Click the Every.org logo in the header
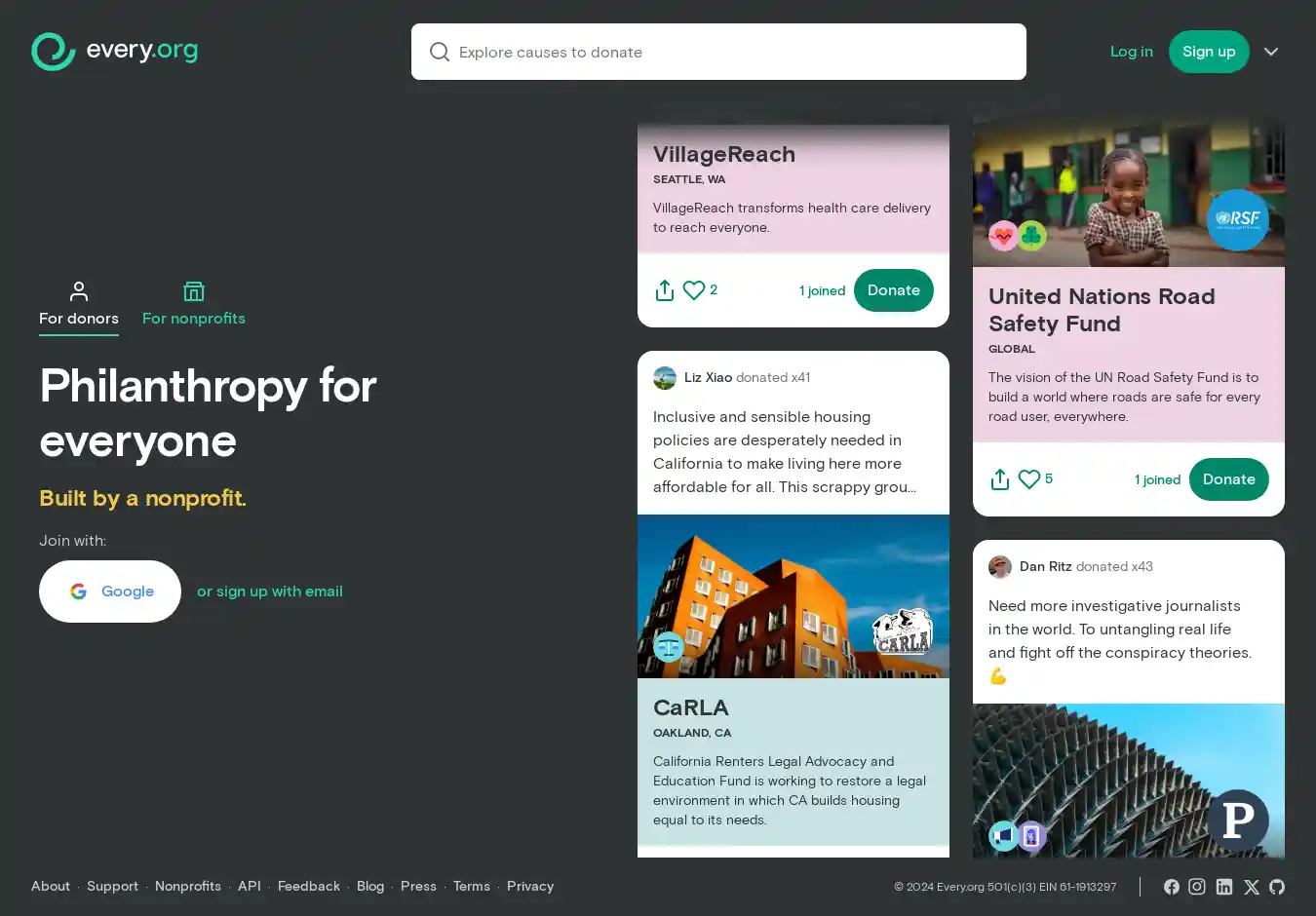The width and height of the screenshot is (1316, 916). pos(114,51)
